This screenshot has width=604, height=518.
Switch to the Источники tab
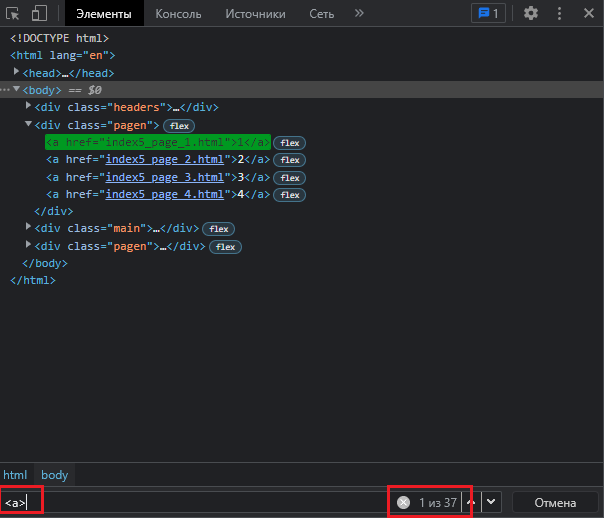(254, 14)
